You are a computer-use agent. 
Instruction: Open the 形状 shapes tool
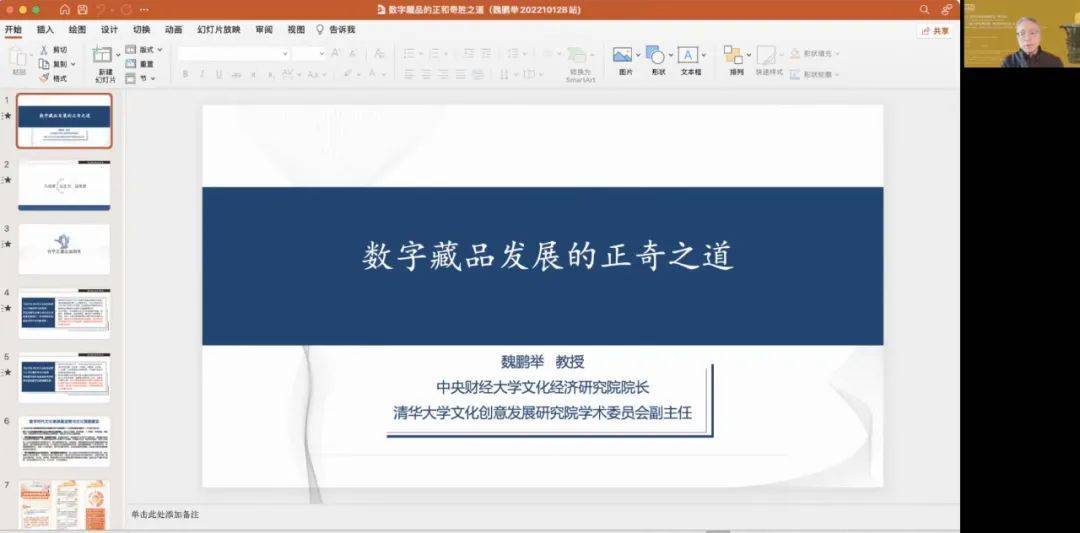[x=656, y=56]
